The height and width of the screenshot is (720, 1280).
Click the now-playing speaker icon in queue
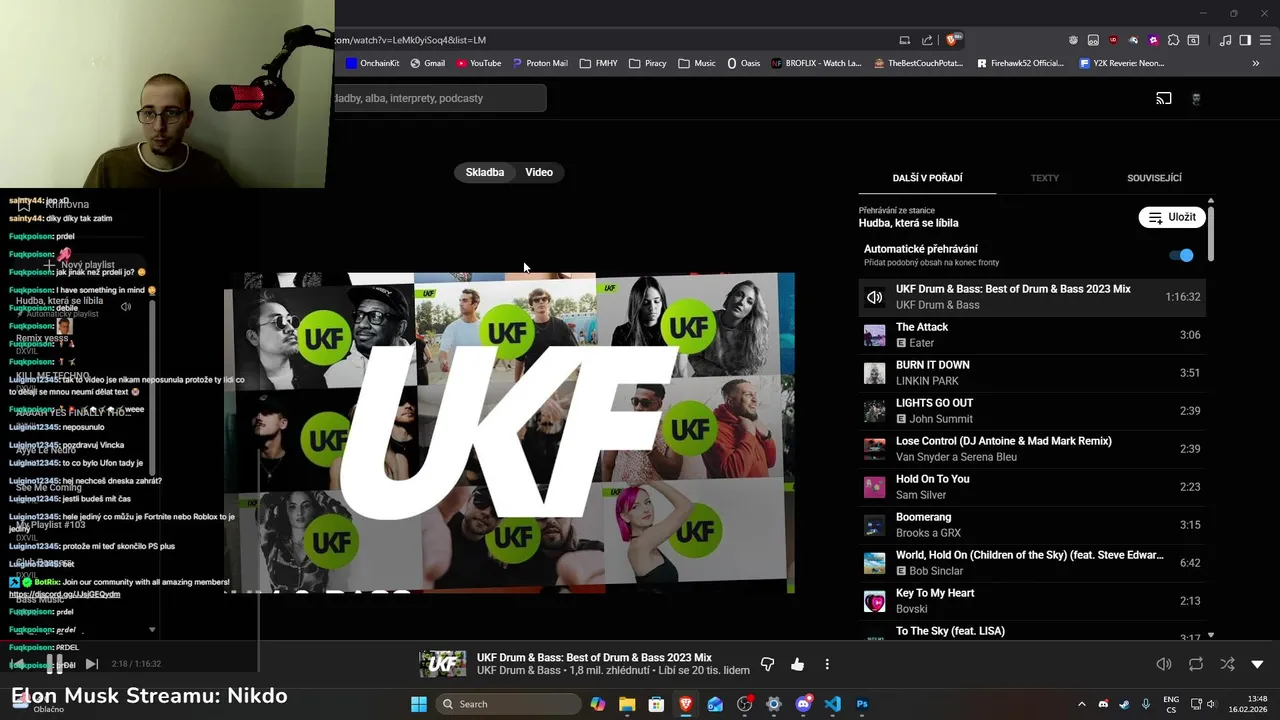click(x=875, y=297)
